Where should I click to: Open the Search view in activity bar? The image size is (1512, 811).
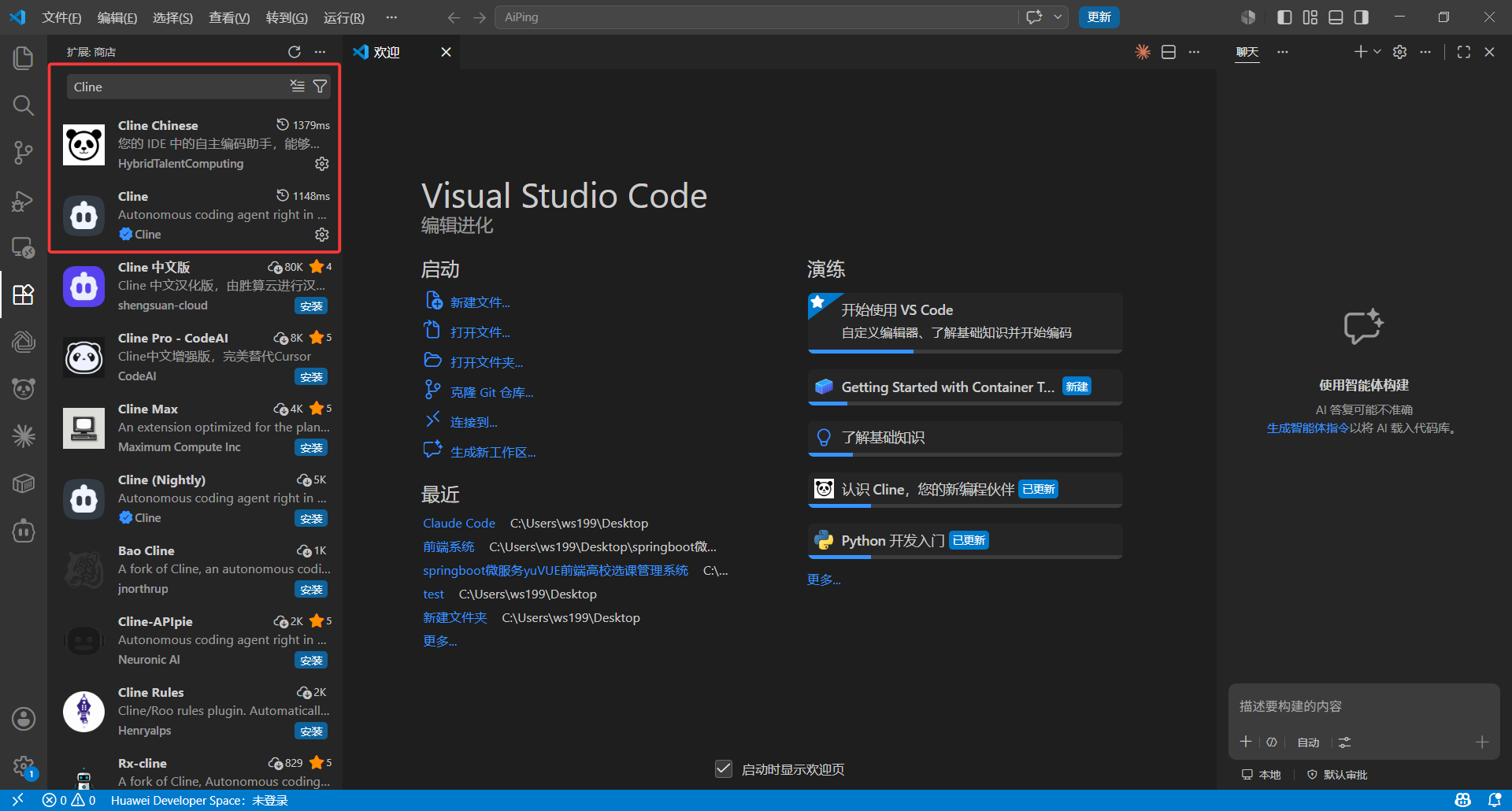pos(24,105)
